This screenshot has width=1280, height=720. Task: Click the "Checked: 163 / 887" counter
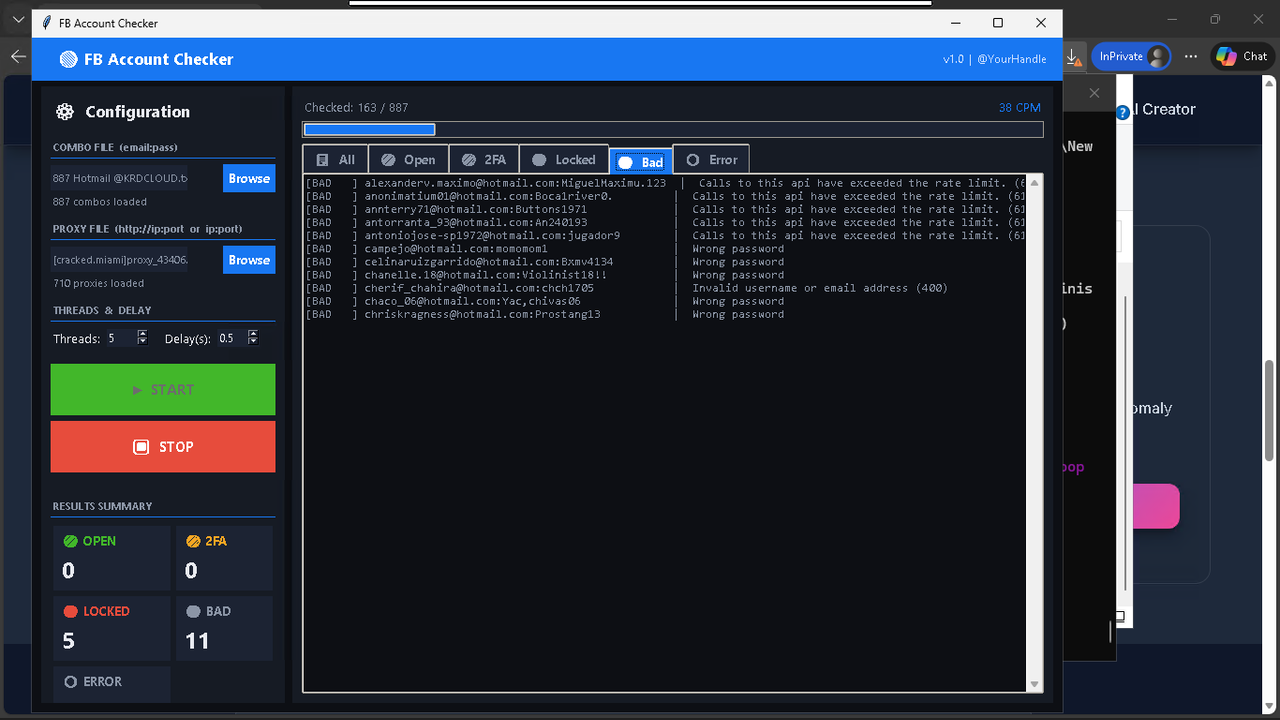click(356, 107)
